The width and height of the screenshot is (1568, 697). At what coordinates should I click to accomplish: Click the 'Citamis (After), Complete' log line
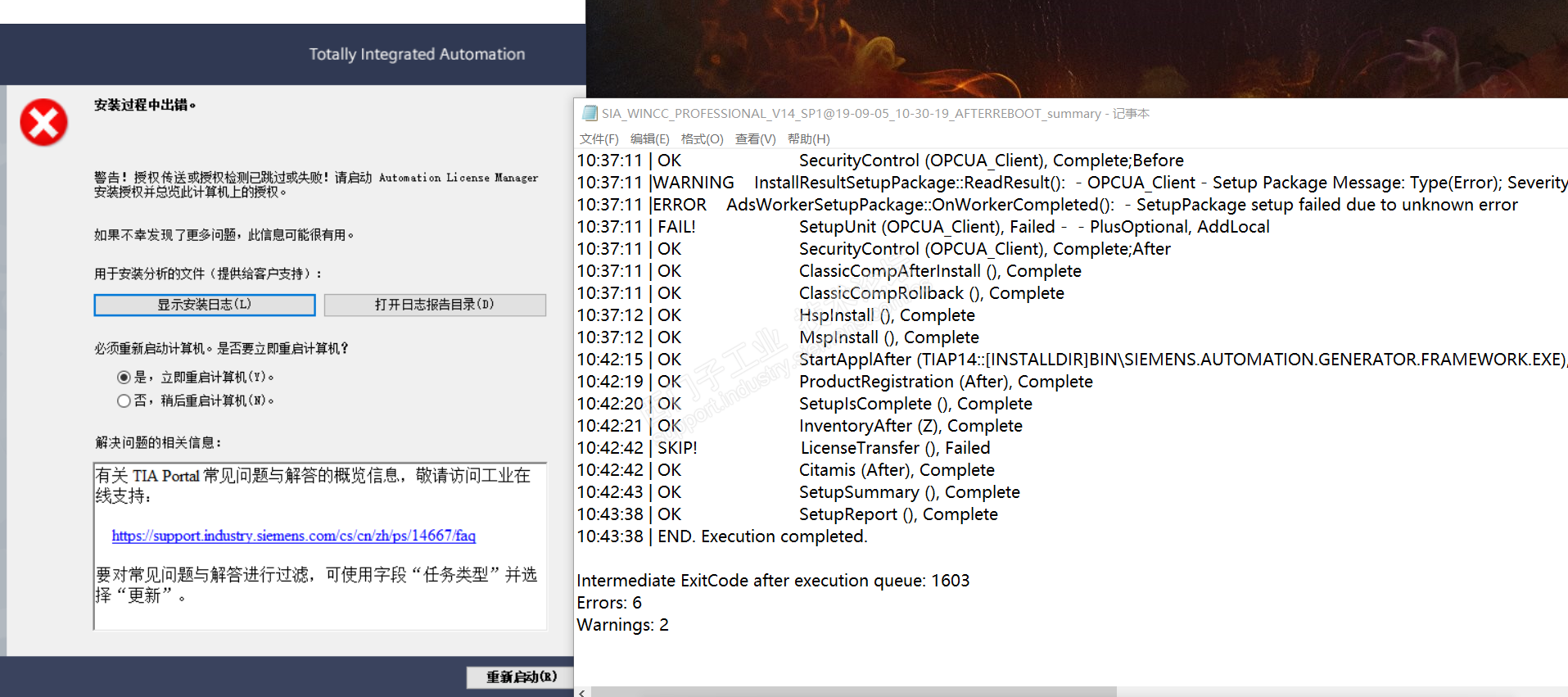pyautogui.click(x=786, y=470)
